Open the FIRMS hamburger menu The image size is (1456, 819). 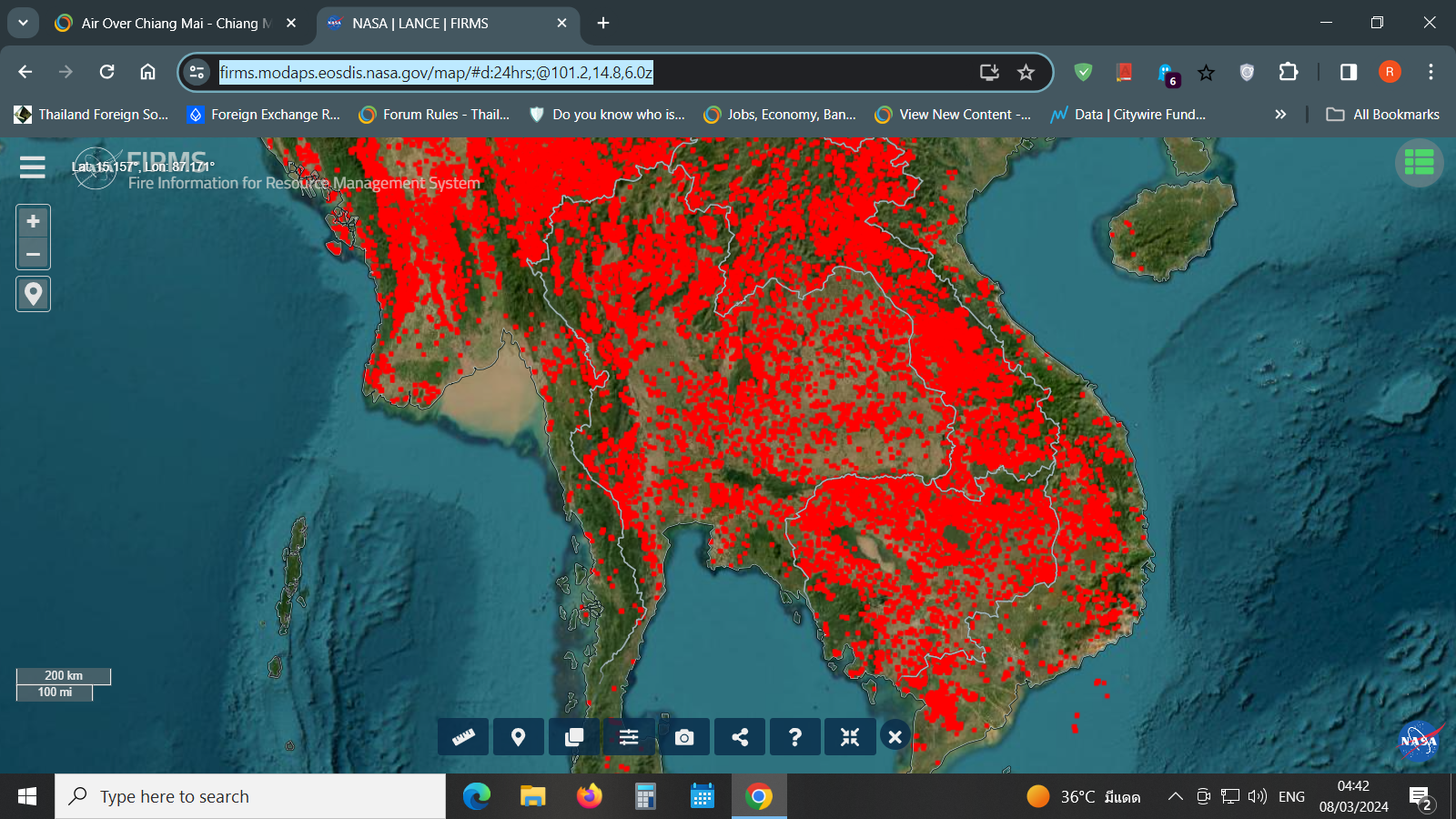click(x=33, y=167)
